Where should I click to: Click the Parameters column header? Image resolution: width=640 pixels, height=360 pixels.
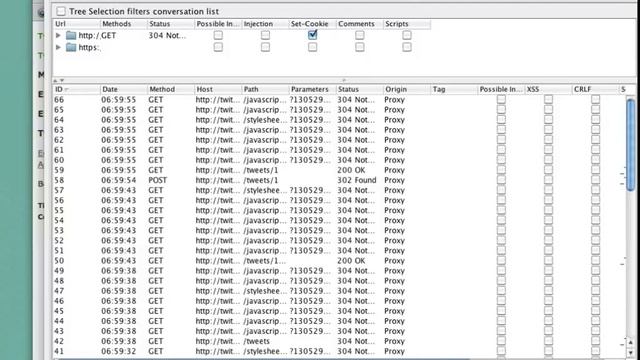pyautogui.click(x=312, y=89)
